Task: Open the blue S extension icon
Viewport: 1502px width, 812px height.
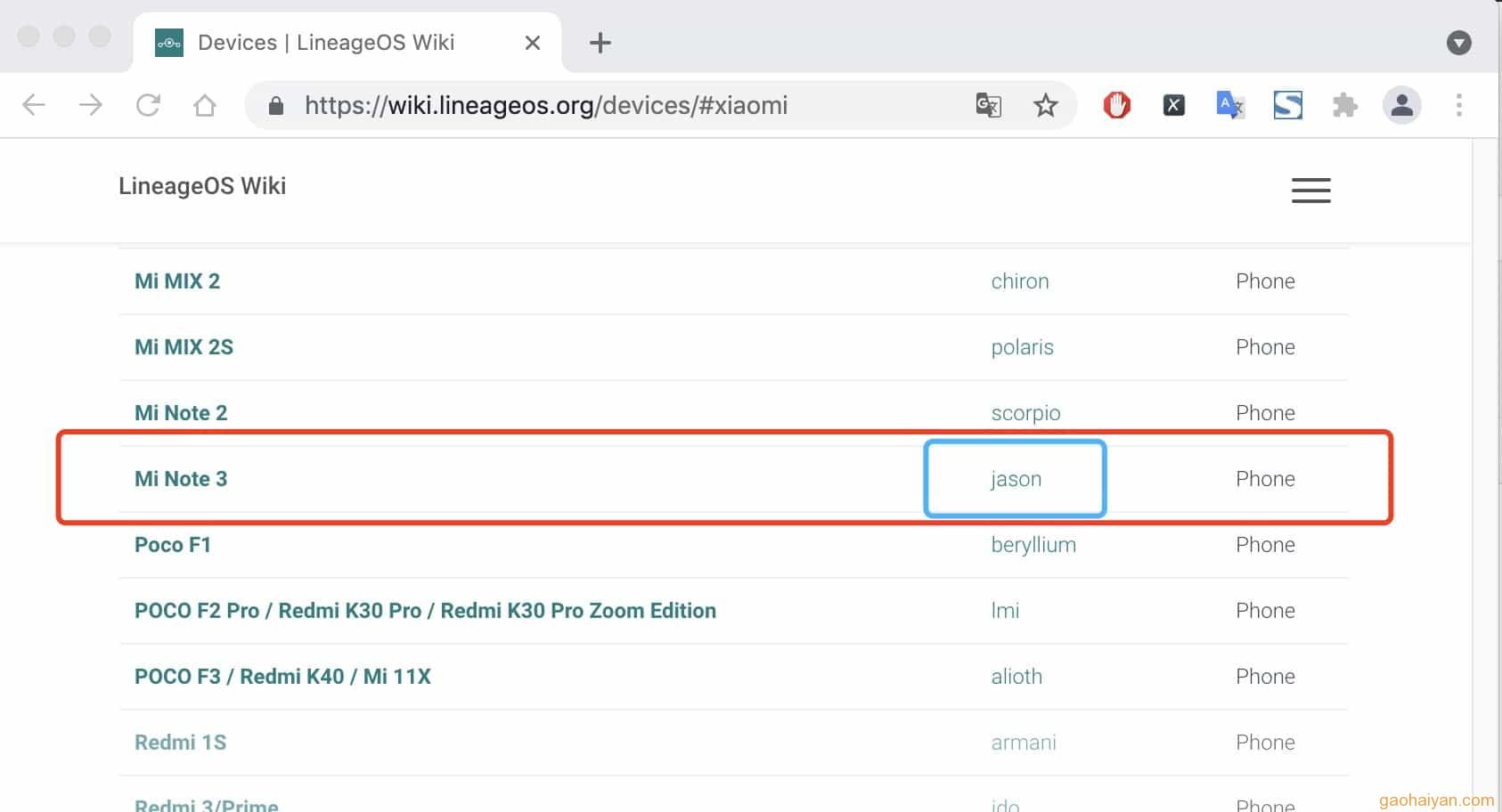Action: [1287, 105]
